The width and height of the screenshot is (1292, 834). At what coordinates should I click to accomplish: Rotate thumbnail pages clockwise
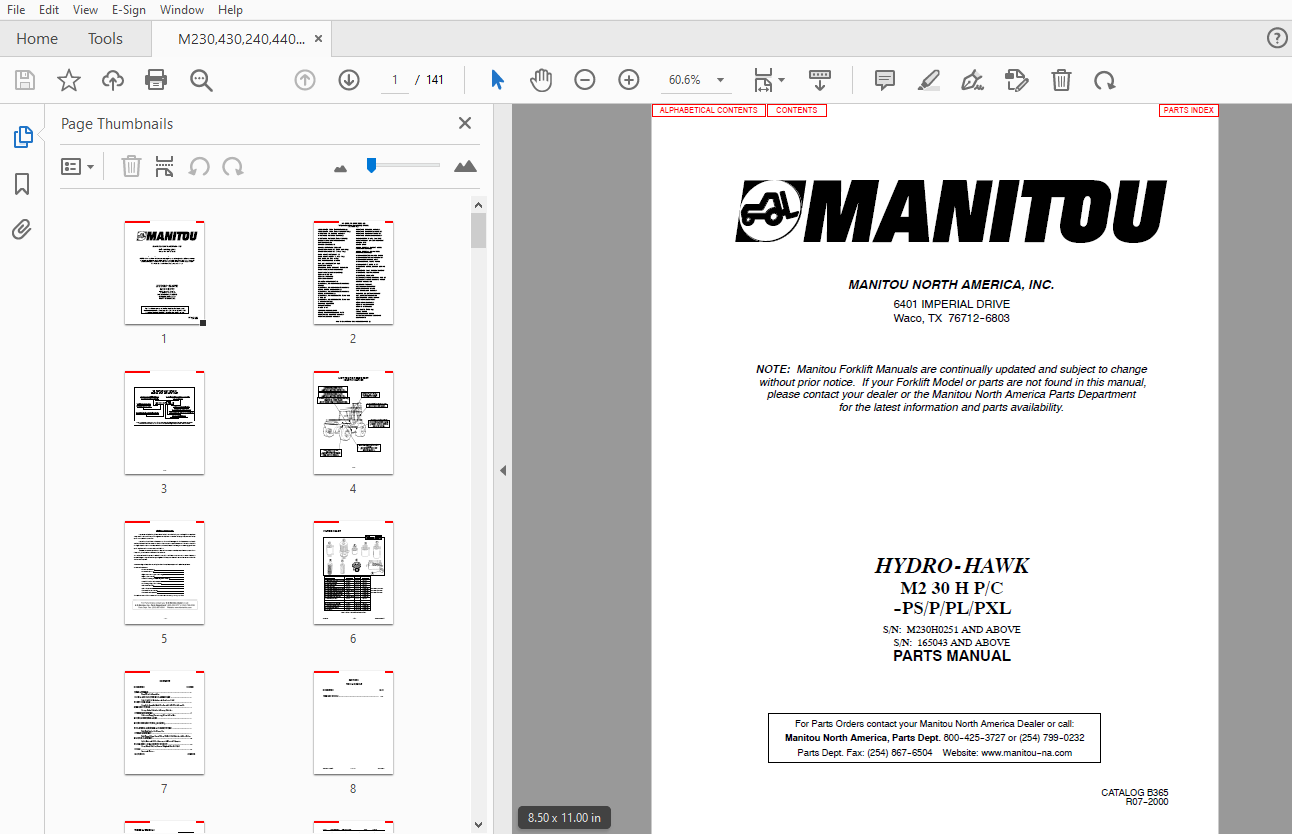click(x=233, y=167)
